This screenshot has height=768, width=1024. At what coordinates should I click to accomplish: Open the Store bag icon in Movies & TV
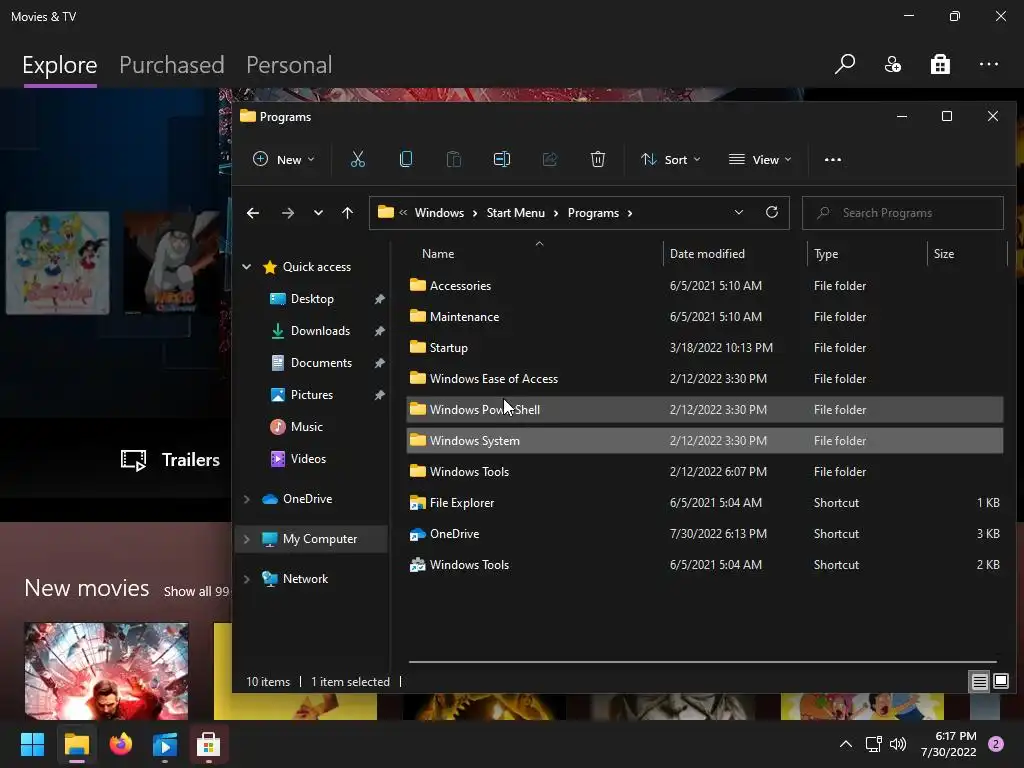(940, 64)
